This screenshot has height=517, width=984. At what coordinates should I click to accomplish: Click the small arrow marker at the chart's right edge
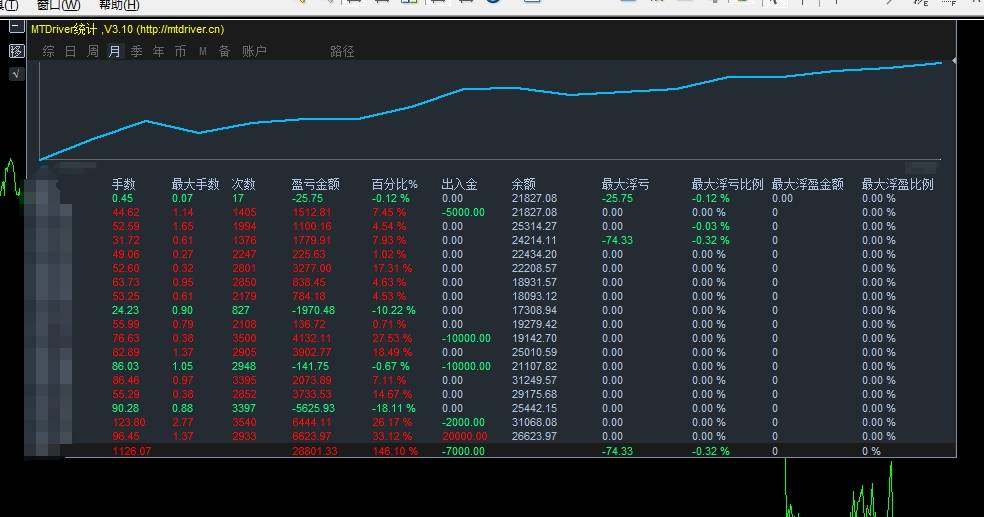coord(954,61)
